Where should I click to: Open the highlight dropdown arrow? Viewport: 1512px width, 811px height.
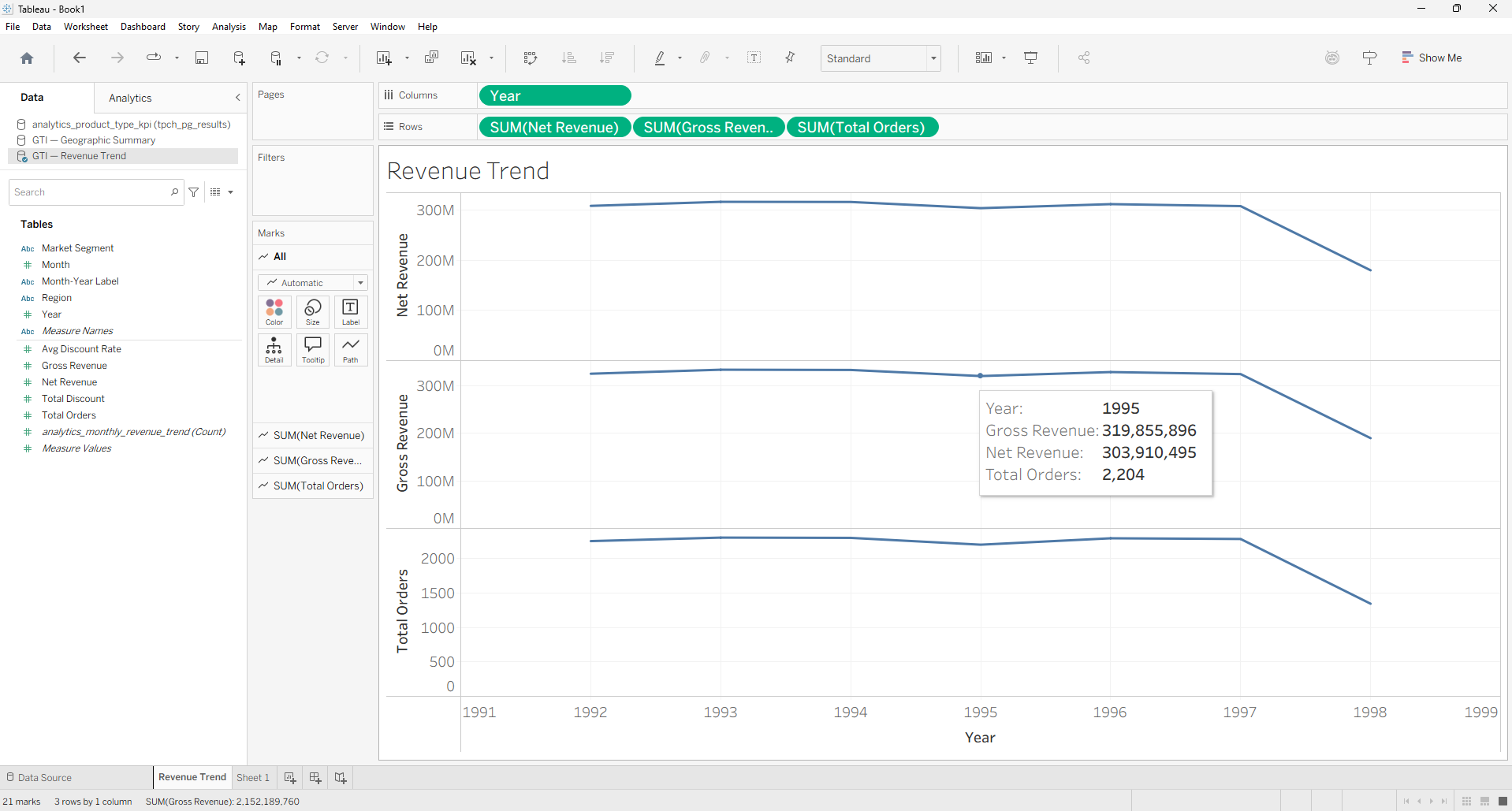tap(680, 58)
